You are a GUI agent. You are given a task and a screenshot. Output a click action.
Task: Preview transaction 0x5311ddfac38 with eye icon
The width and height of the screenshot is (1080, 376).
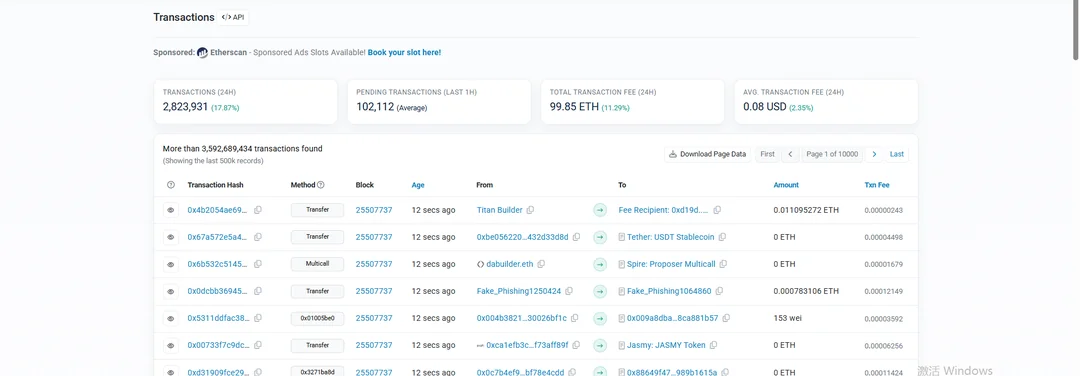pyautogui.click(x=171, y=319)
